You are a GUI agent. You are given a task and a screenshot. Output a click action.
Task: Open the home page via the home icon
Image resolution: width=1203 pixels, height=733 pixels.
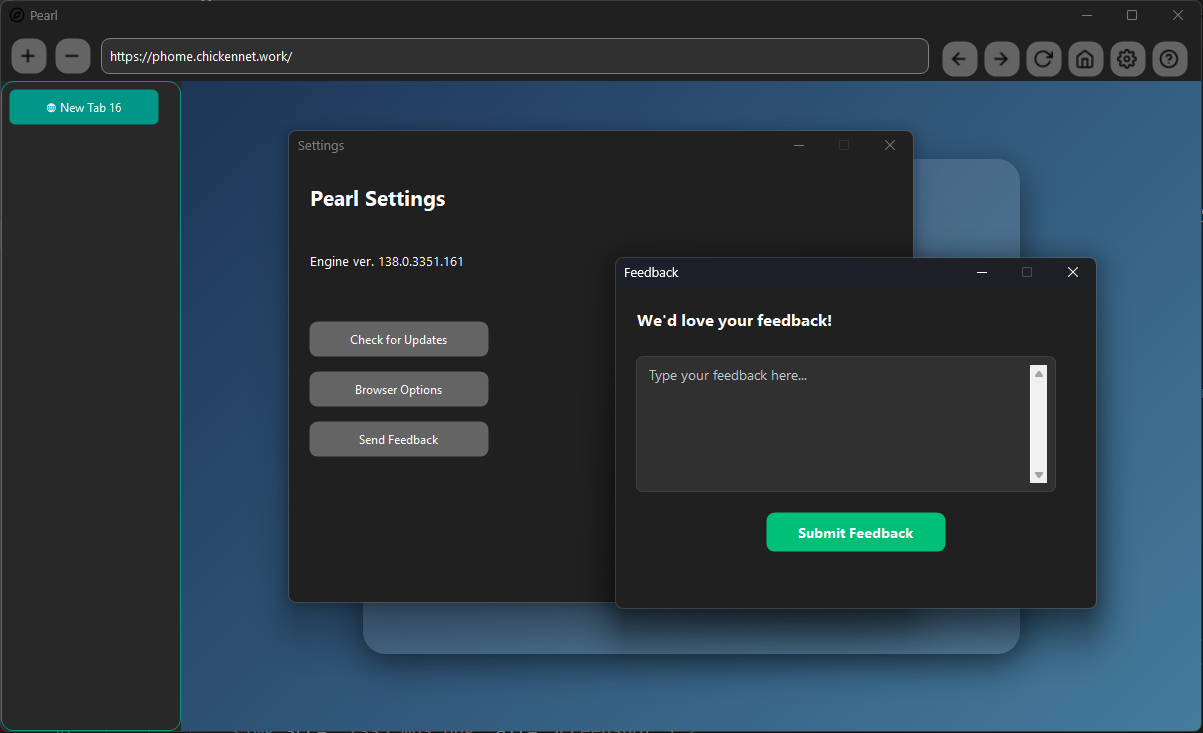point(1085,58)
